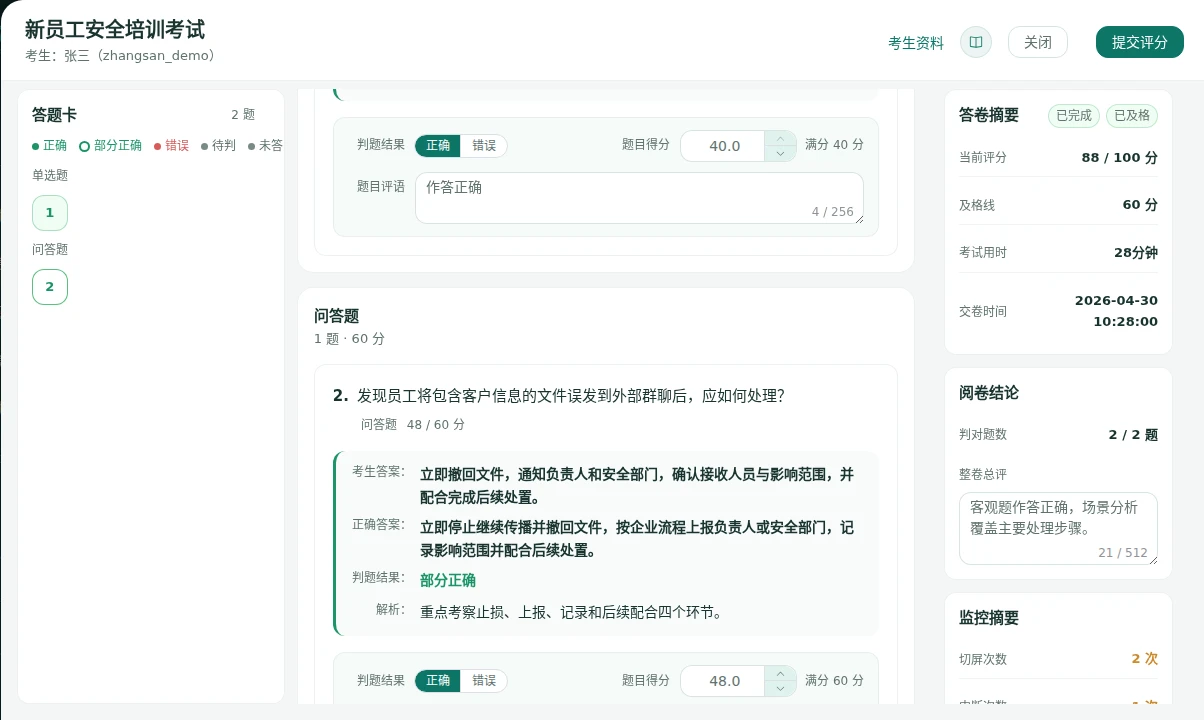1204x720 pixels.
Task: Click the 解析 explanation text
Action: click(571, 613)
